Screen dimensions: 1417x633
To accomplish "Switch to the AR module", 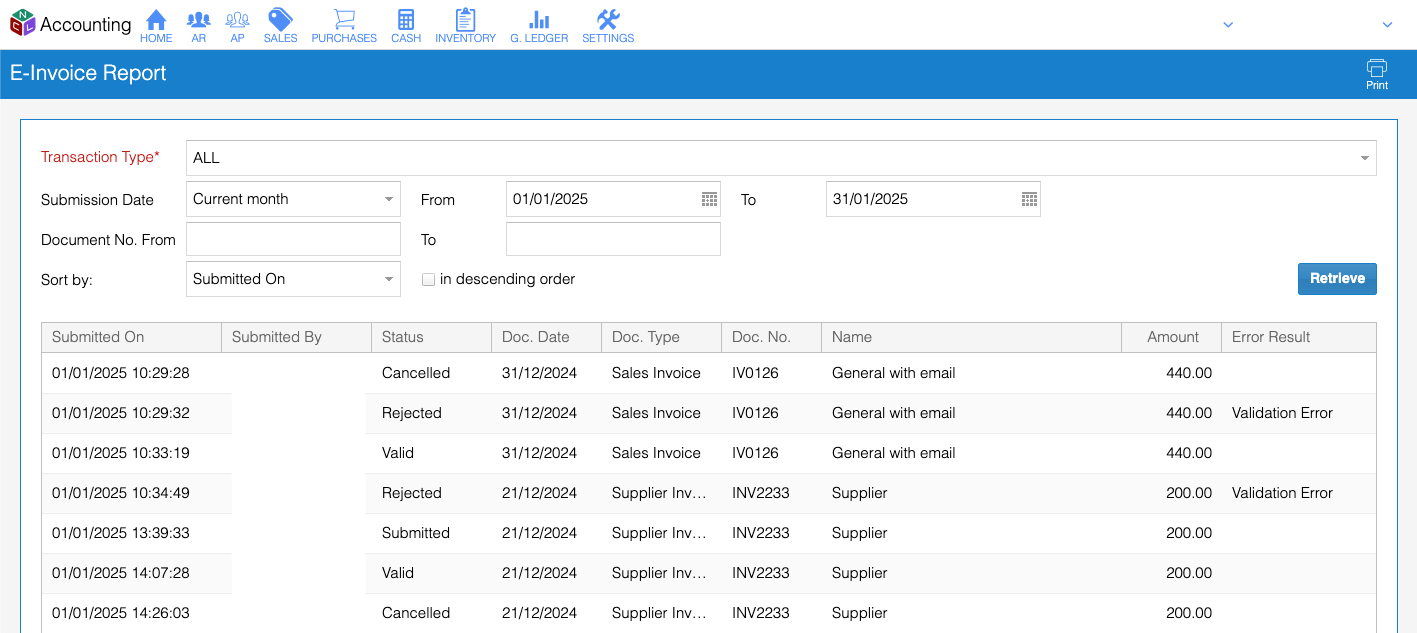I will pos(198,24).
